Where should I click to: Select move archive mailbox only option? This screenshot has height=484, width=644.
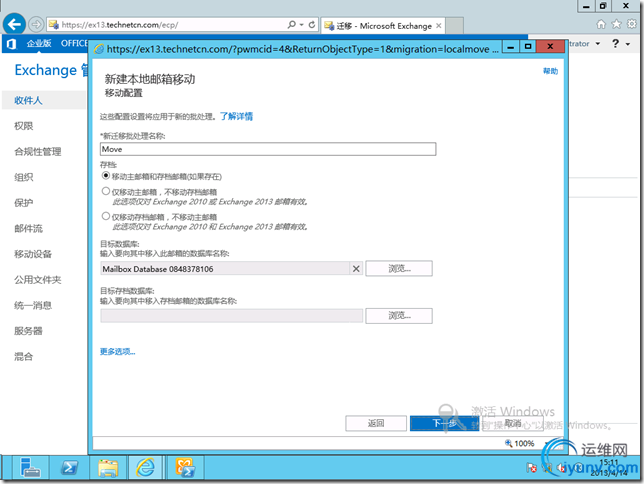(x=106, y=216)
